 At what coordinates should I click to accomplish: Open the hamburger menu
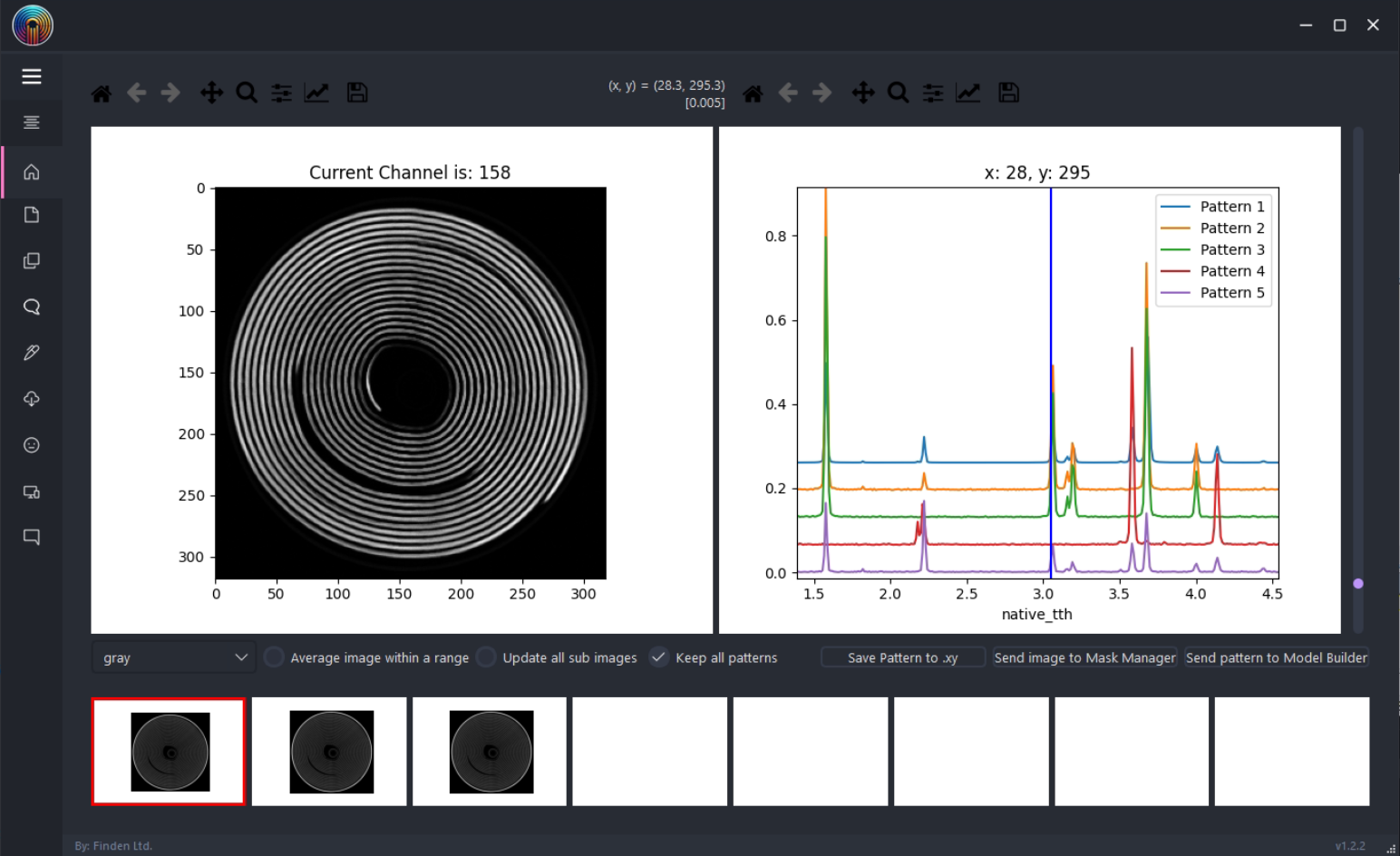(32, 76)
